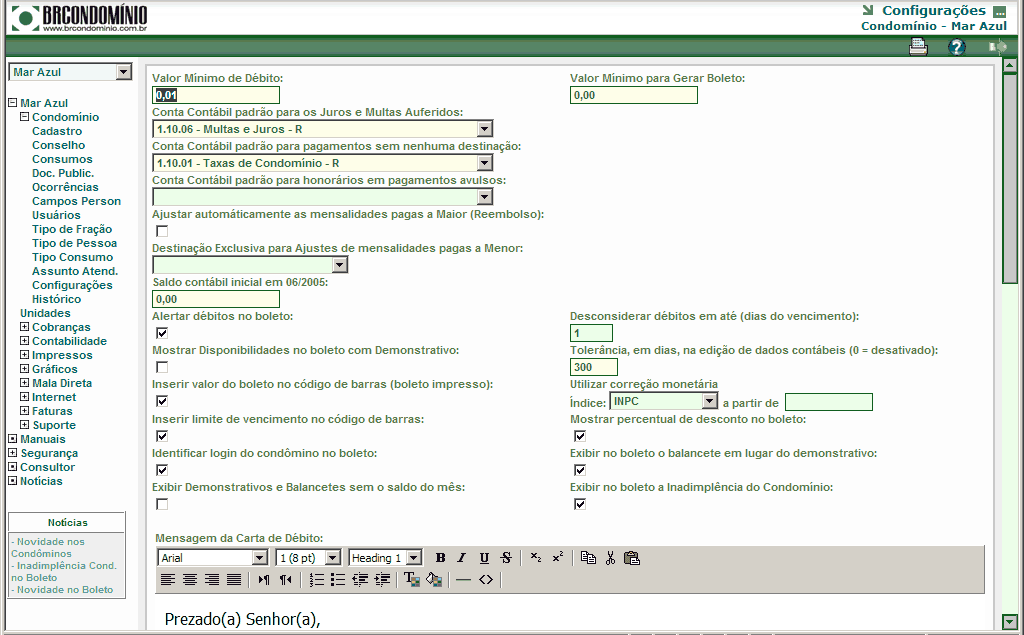Screen dimensions: 1024x635
Task: Increase indent in editor
Action: click(382, 579)
